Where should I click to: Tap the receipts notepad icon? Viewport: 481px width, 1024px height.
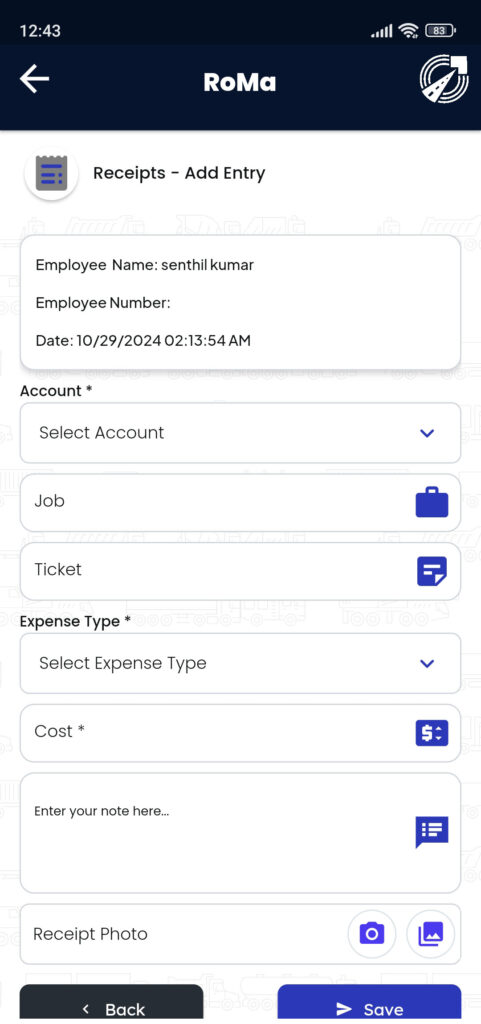[x=52, y=174]
